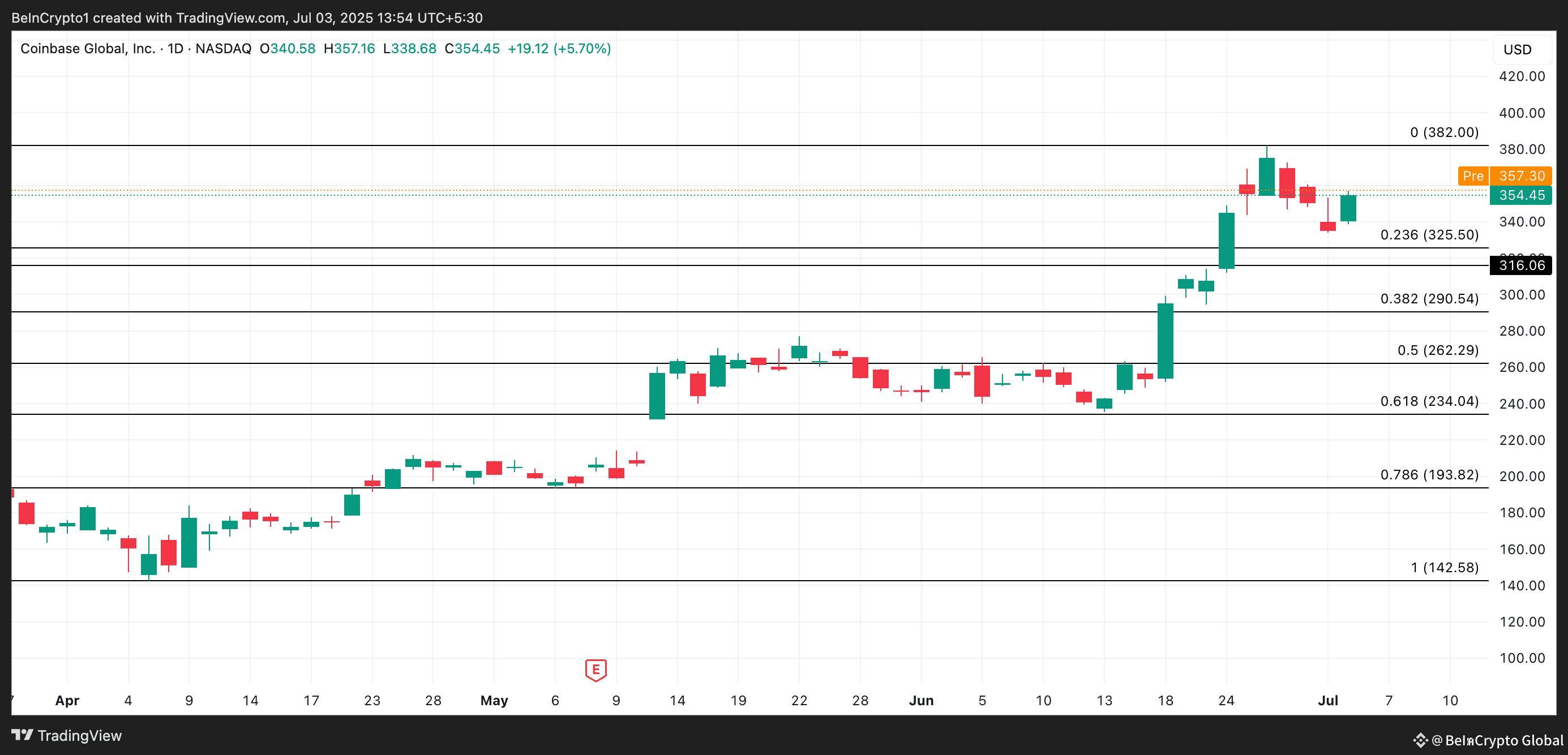Viewport: 1568px width, 755px height.
Task: Click the Coinbase Global, Inc. symbol title
Action: [x=88, y=49]
